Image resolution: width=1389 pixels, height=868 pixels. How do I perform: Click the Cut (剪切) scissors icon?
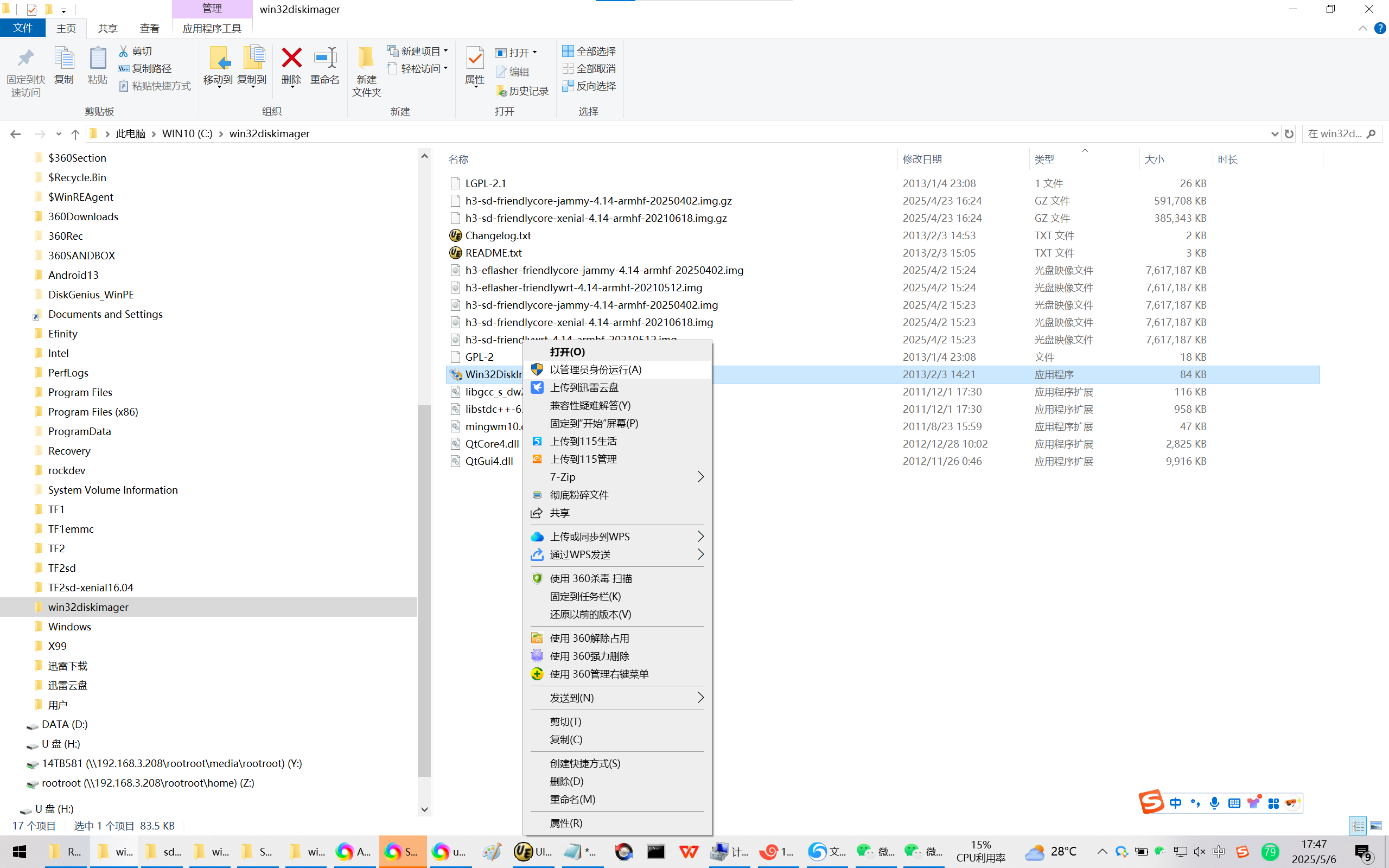(123, 51)
